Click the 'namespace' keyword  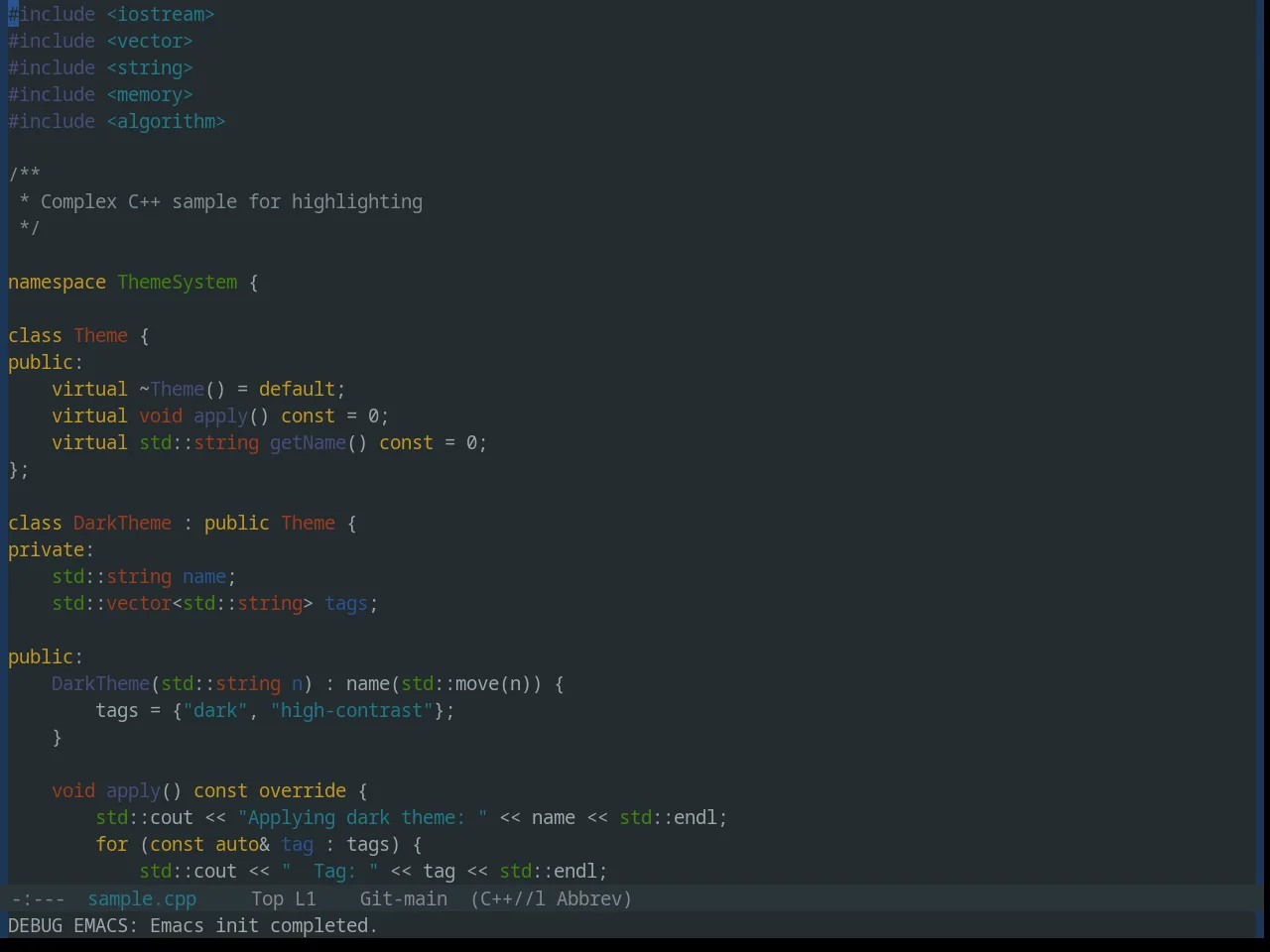[x=57, y=283]
